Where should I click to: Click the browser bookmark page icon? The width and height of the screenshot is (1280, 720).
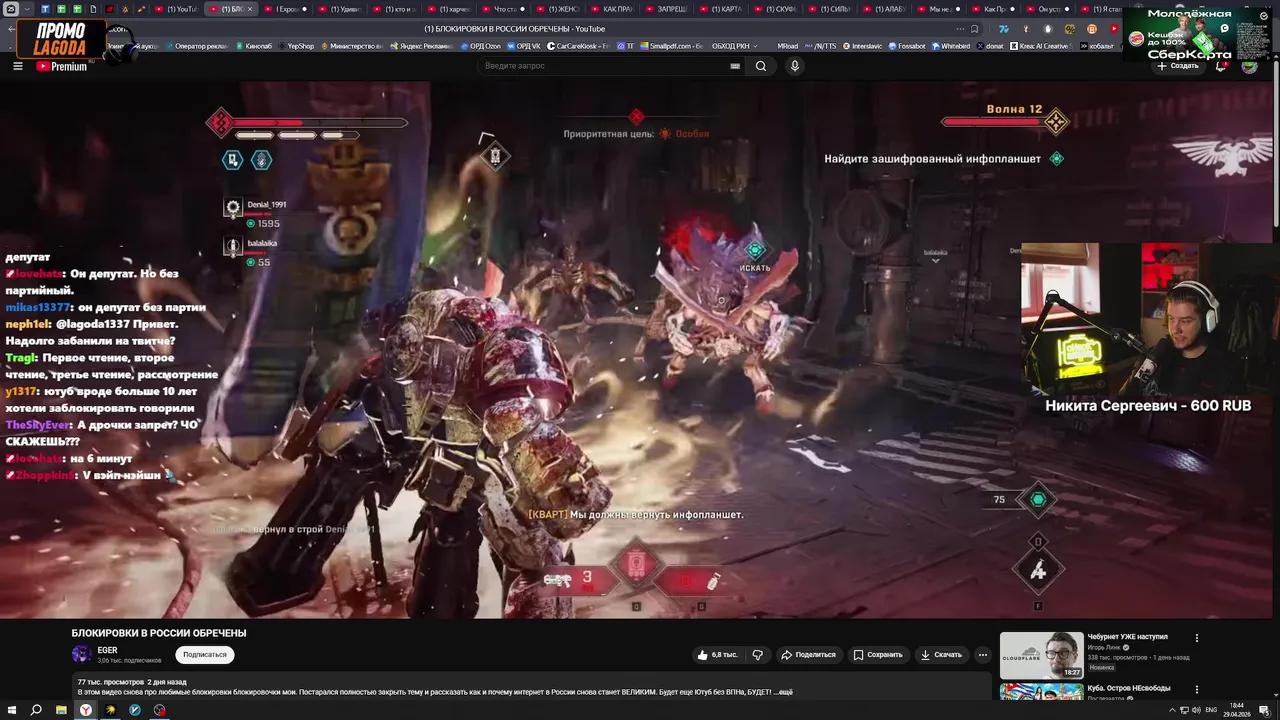point(974,29)
